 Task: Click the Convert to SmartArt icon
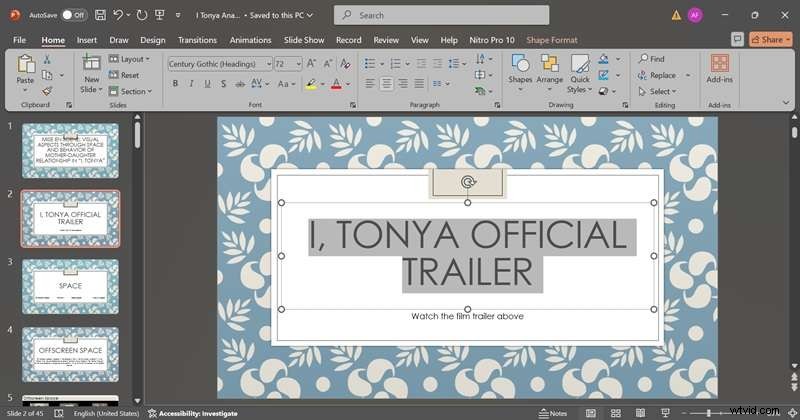pyautogui.click(x=480, y=91)
